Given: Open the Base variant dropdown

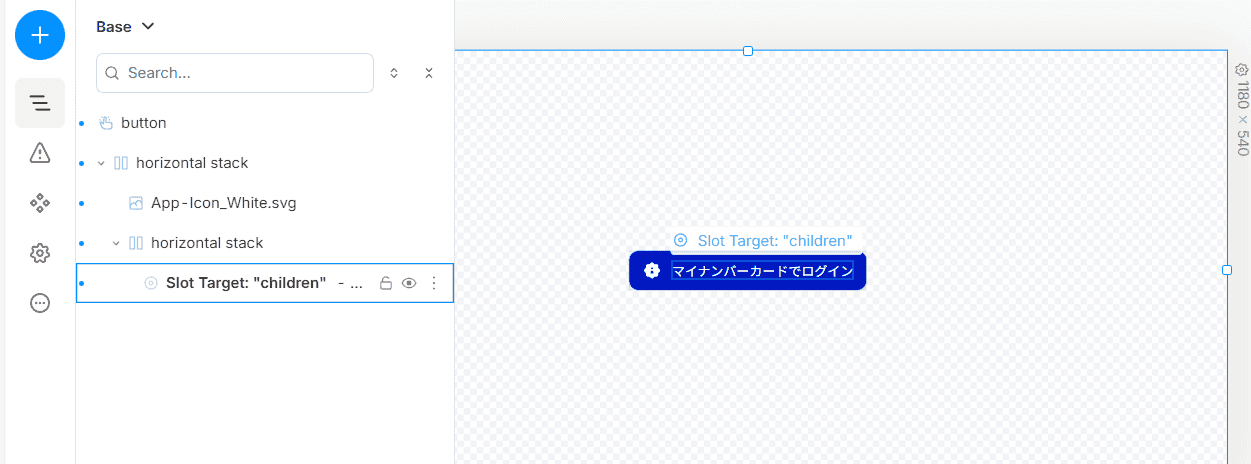Looking at the screenshot, I should pos(125,27).
